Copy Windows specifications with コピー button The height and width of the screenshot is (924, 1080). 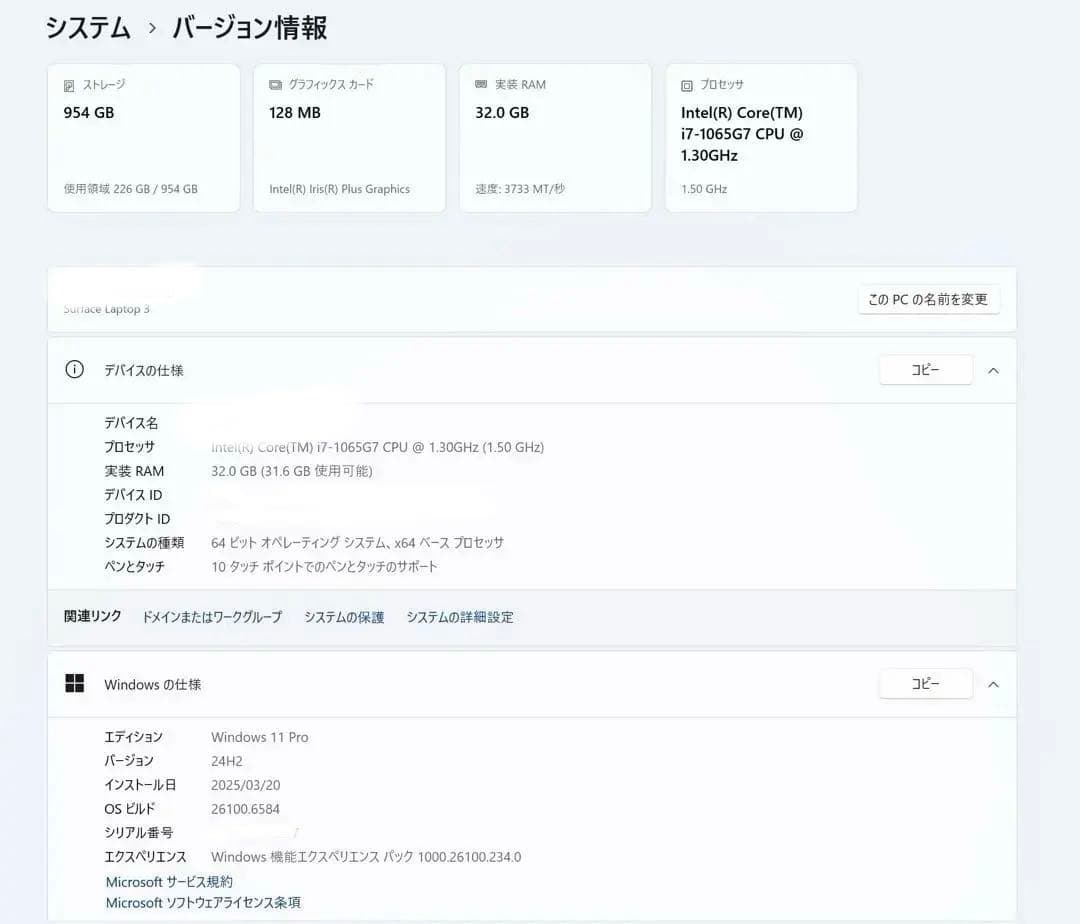coord(925,684)
